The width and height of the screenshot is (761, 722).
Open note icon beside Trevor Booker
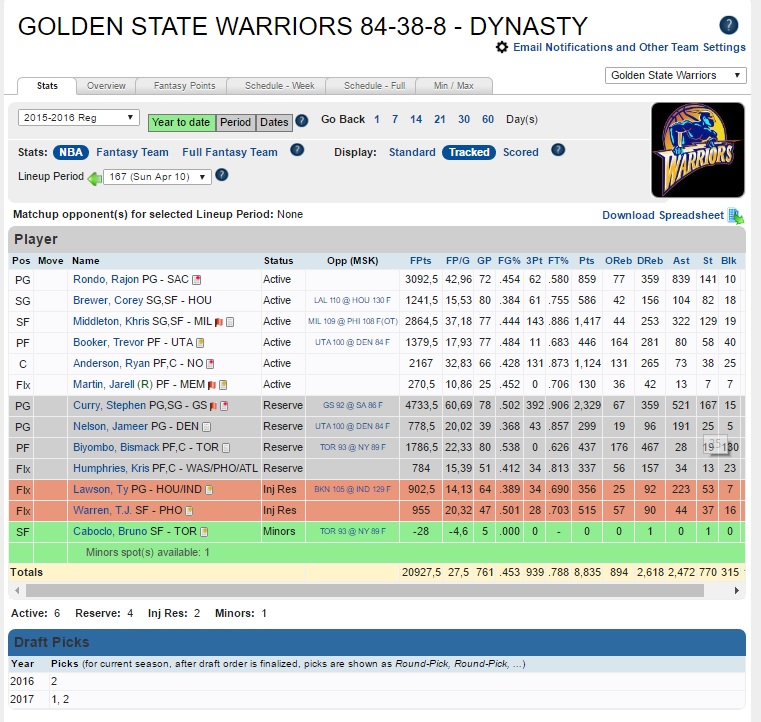pyautogui.click(x=199, y=343)
